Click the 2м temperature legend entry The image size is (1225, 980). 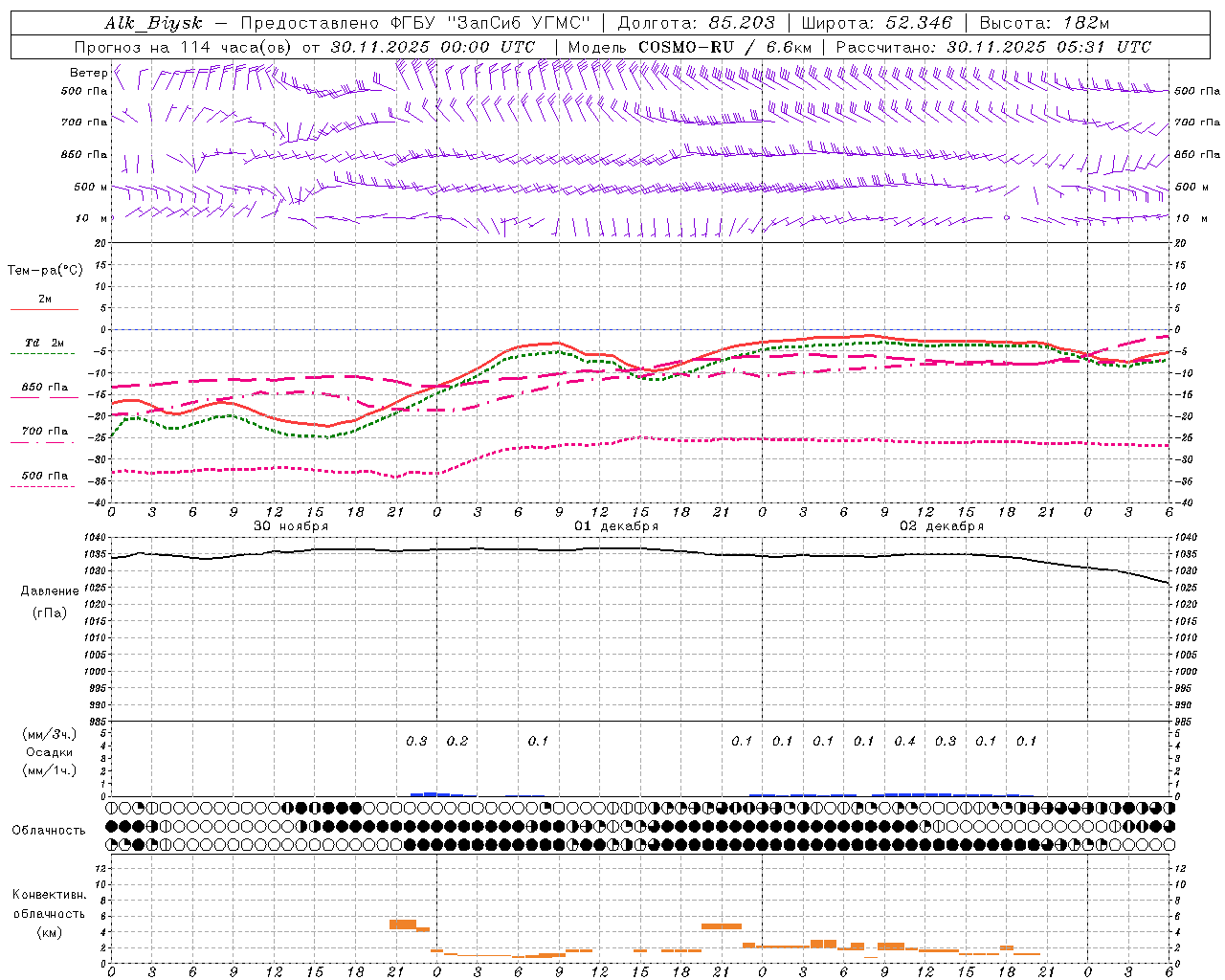(x=45, y=299)
